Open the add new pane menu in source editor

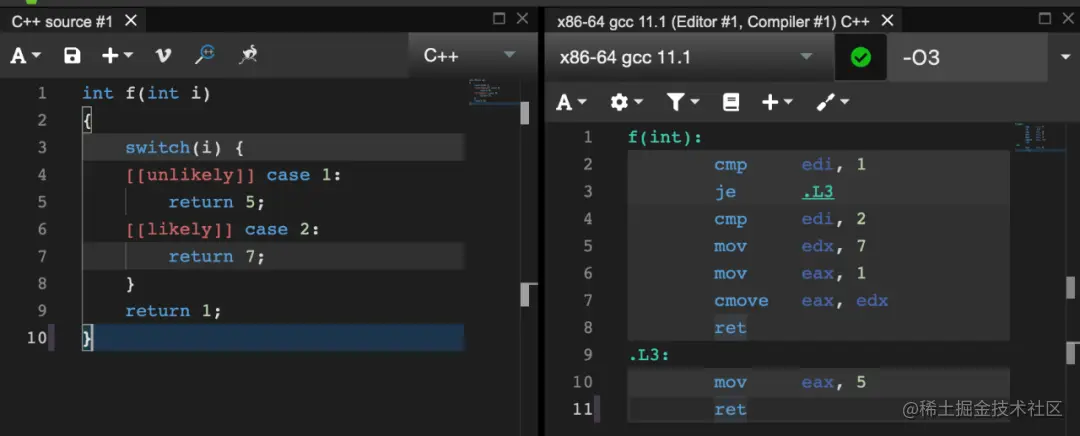117,56
